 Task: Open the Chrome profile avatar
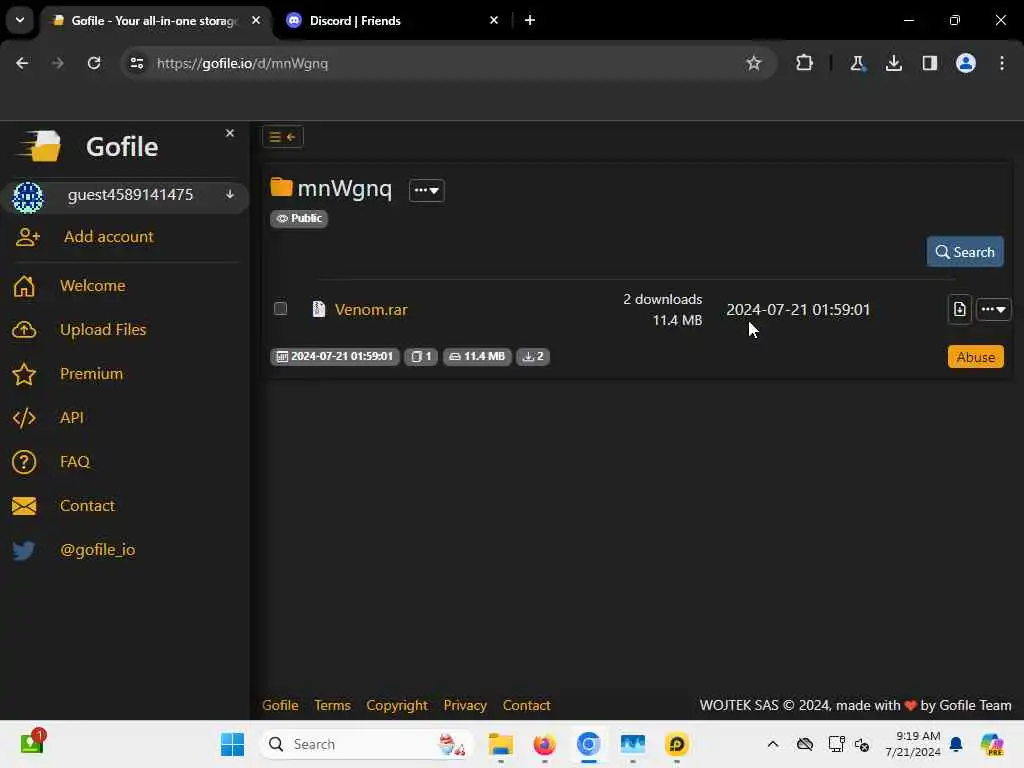pos(966,63)
